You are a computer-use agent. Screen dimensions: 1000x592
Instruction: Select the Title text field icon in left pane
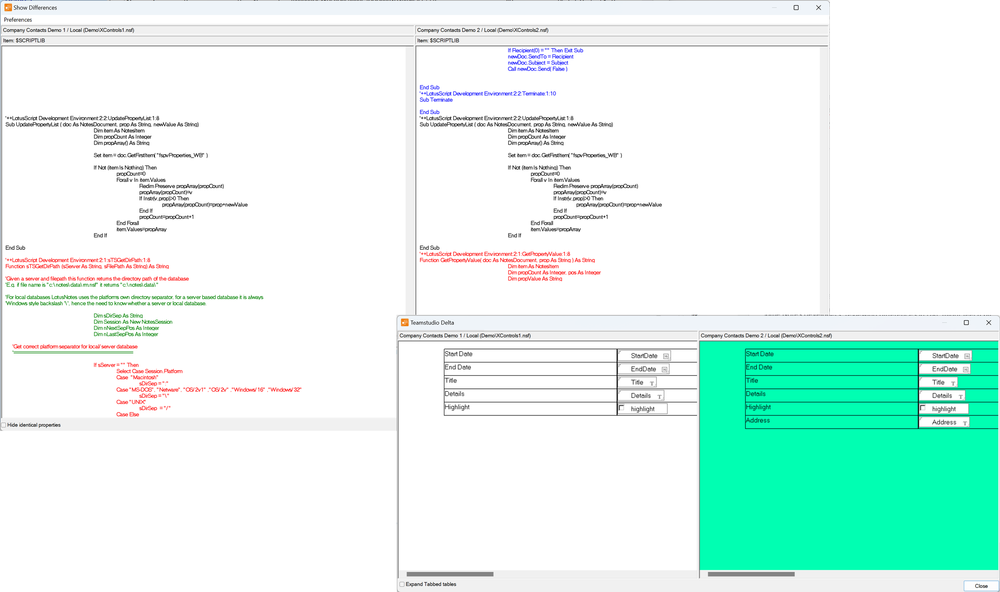click(650, 383)
